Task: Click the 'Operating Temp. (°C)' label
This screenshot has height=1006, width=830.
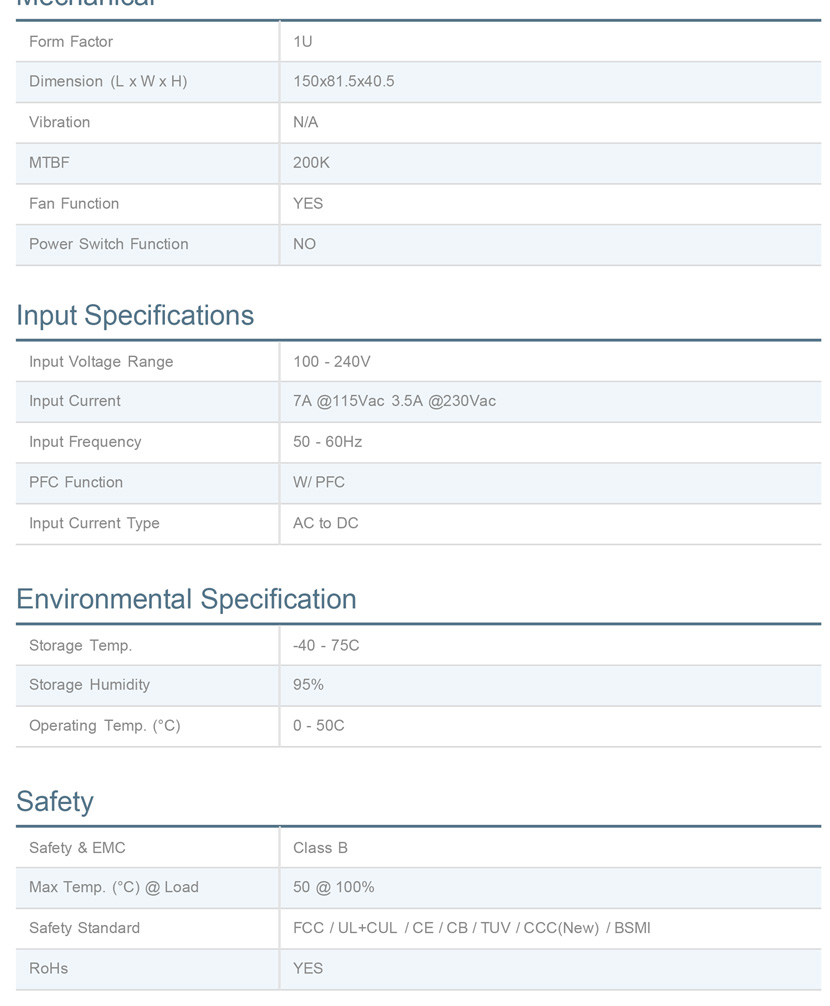Action: coord(105,726)
